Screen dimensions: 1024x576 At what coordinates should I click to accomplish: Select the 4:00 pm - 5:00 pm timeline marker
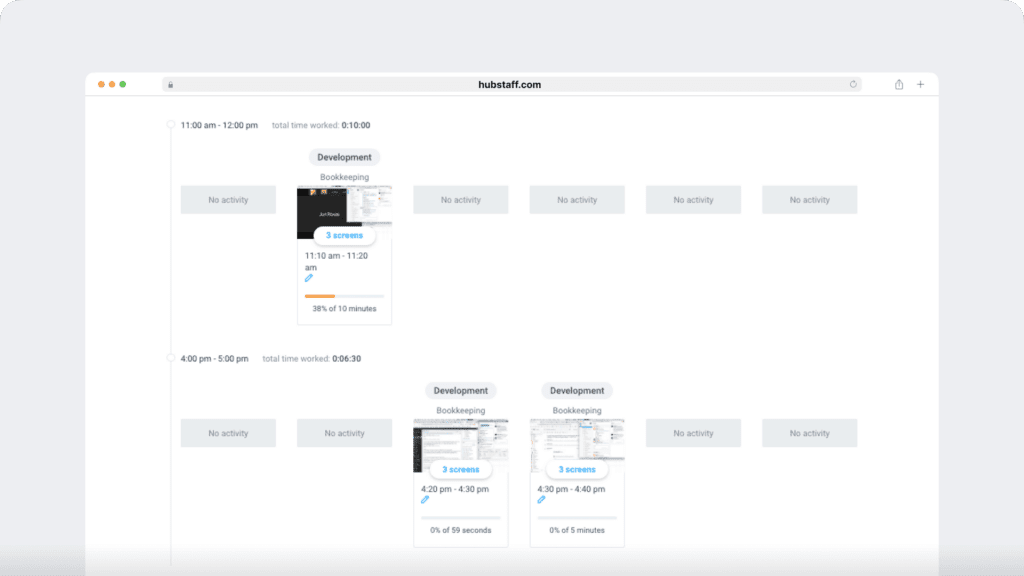pos(170,358)
